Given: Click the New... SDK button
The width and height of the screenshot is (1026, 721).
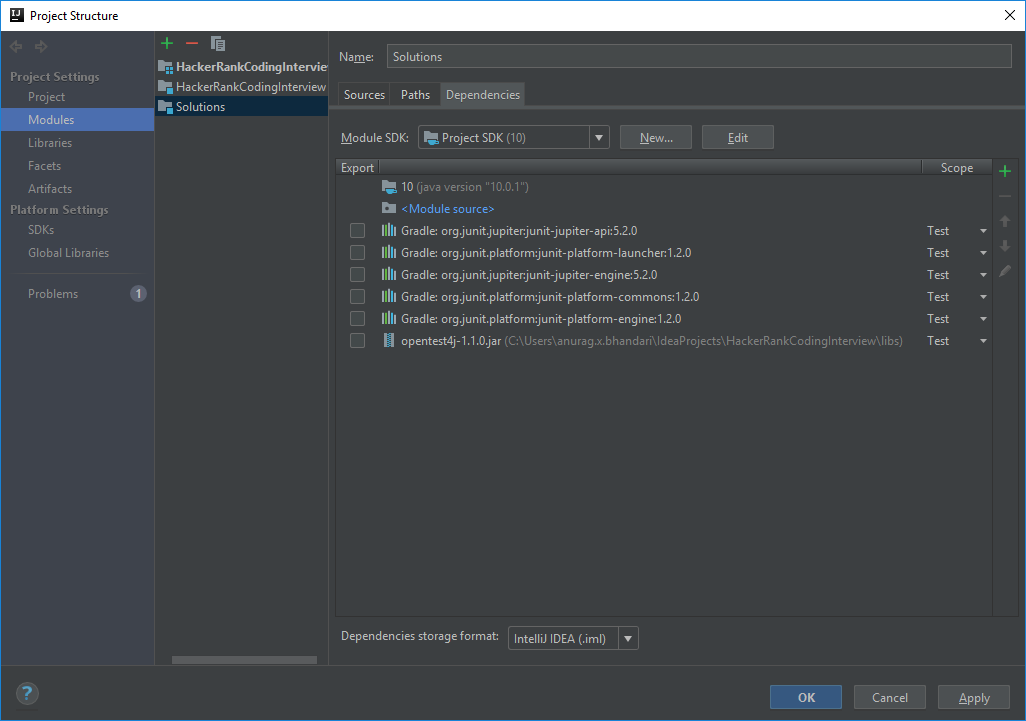Looking at the screenshot, I should click(656, 138).
